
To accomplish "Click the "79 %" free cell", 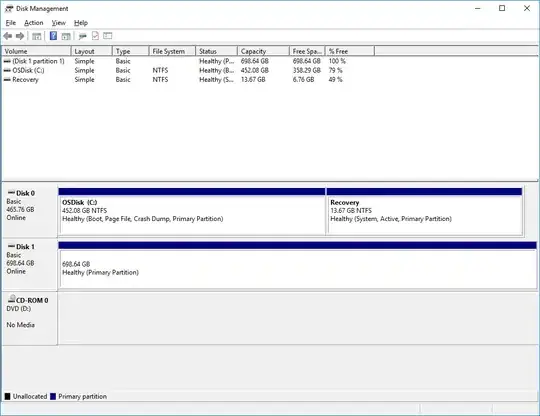I will click(x=335, y=70).
